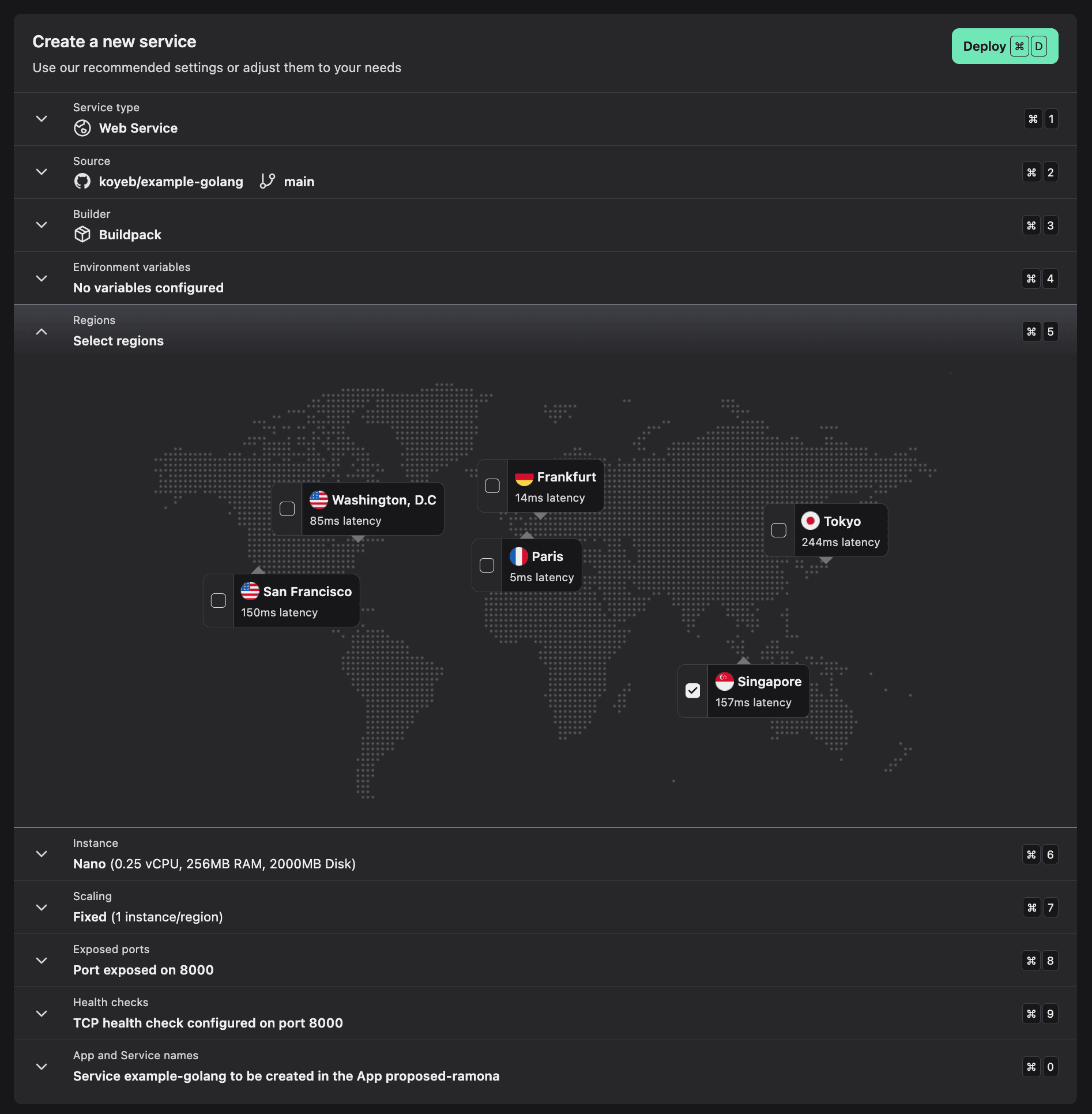The width and height of the screenshot is (1092, 1114).
Task: Collapse the Regions section chevron
Action: (x=42, y=332)
